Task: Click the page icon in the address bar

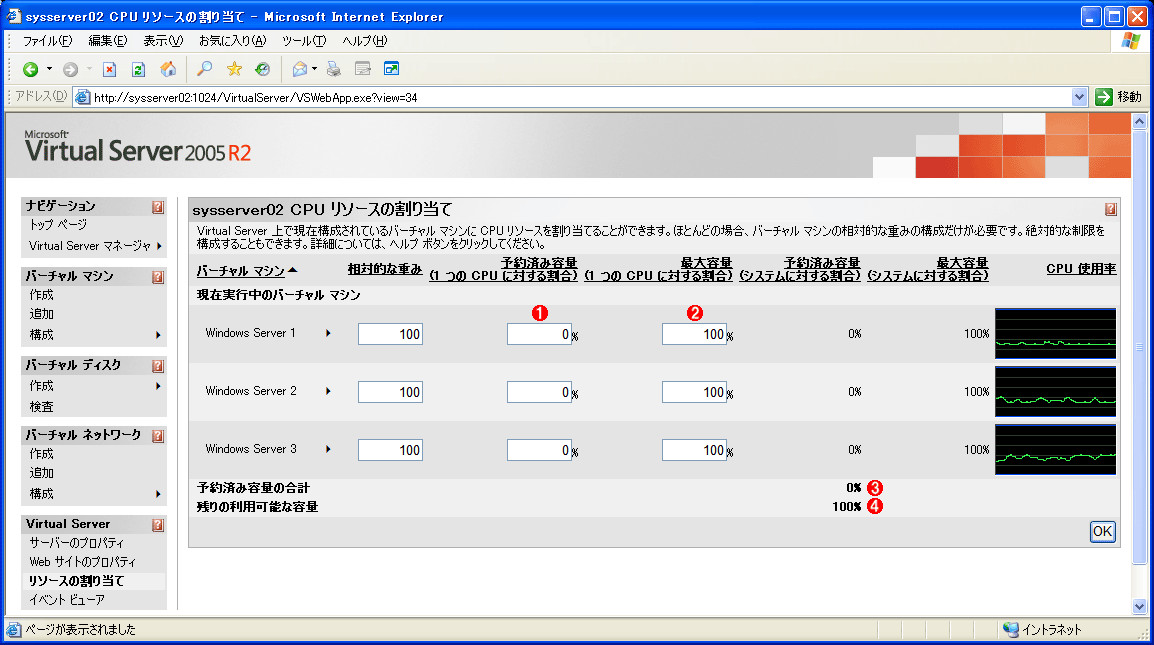Action: click(x=83, y=97)
